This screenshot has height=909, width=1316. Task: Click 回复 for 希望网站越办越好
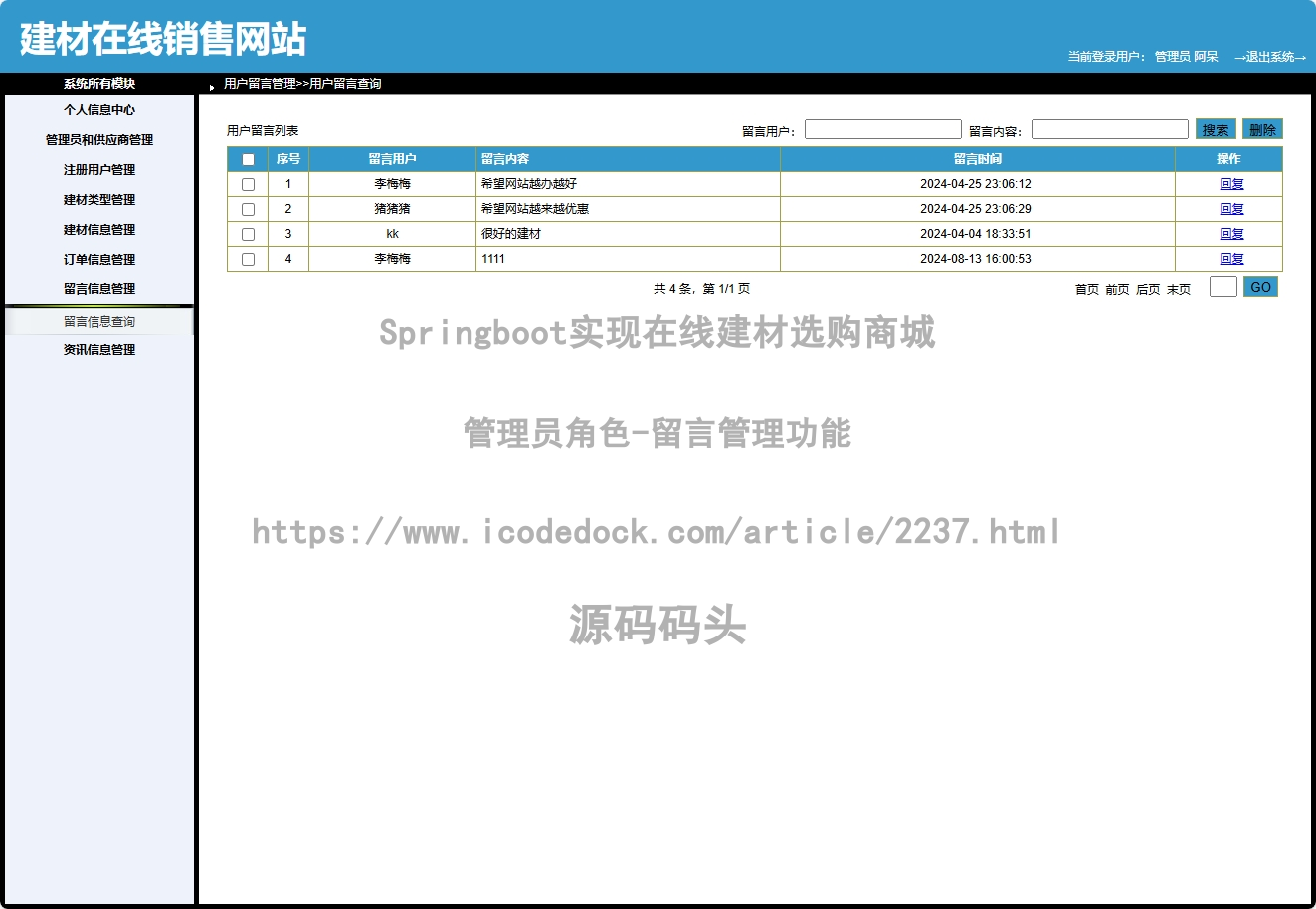pos(1231,184)
